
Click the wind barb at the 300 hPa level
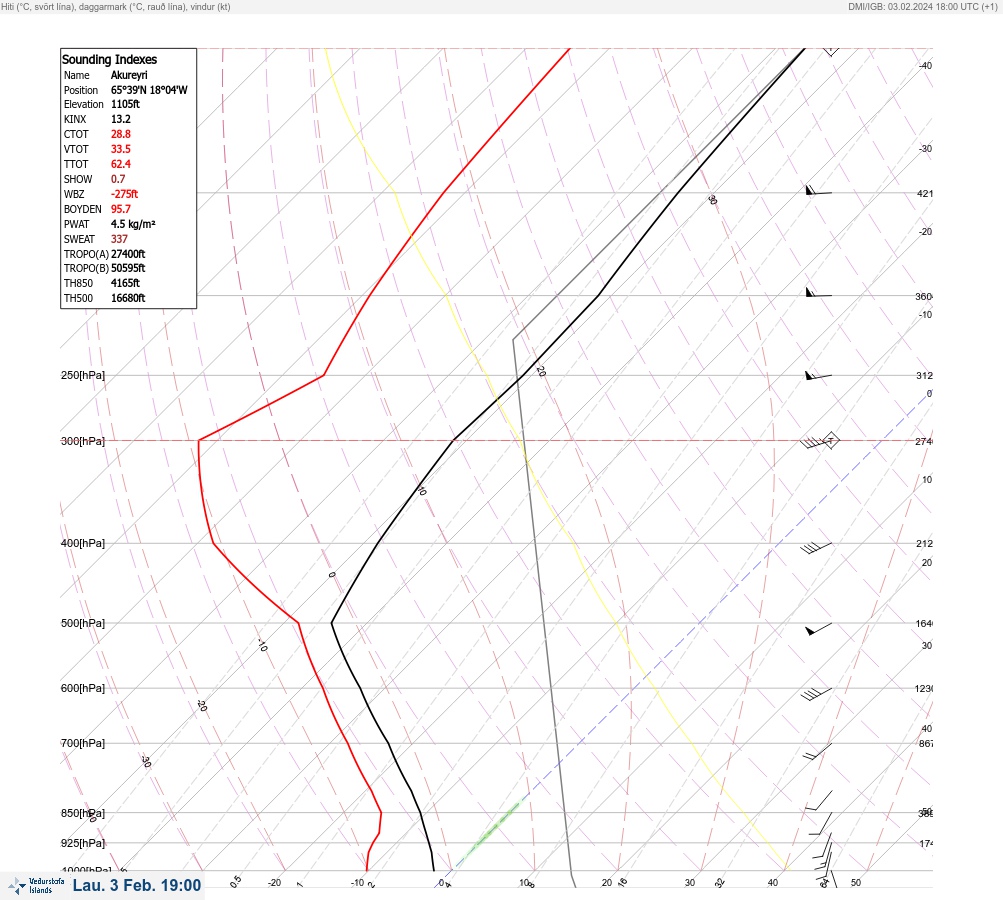pyautogui.click(x=816, y=442)
